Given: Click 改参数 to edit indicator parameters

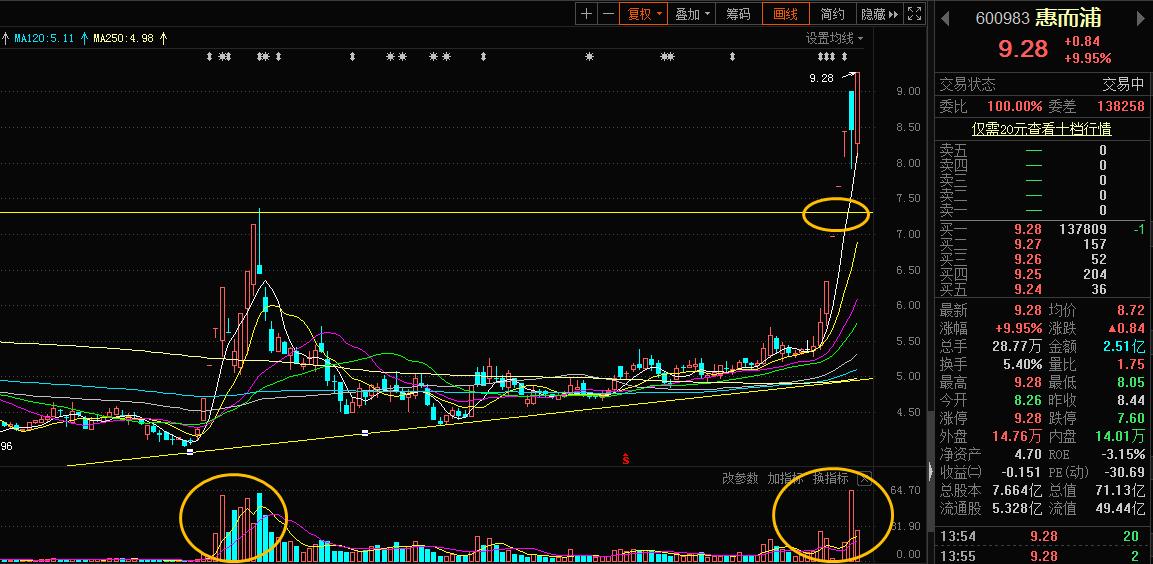Looking at the screenshot, I should [740, 479].
